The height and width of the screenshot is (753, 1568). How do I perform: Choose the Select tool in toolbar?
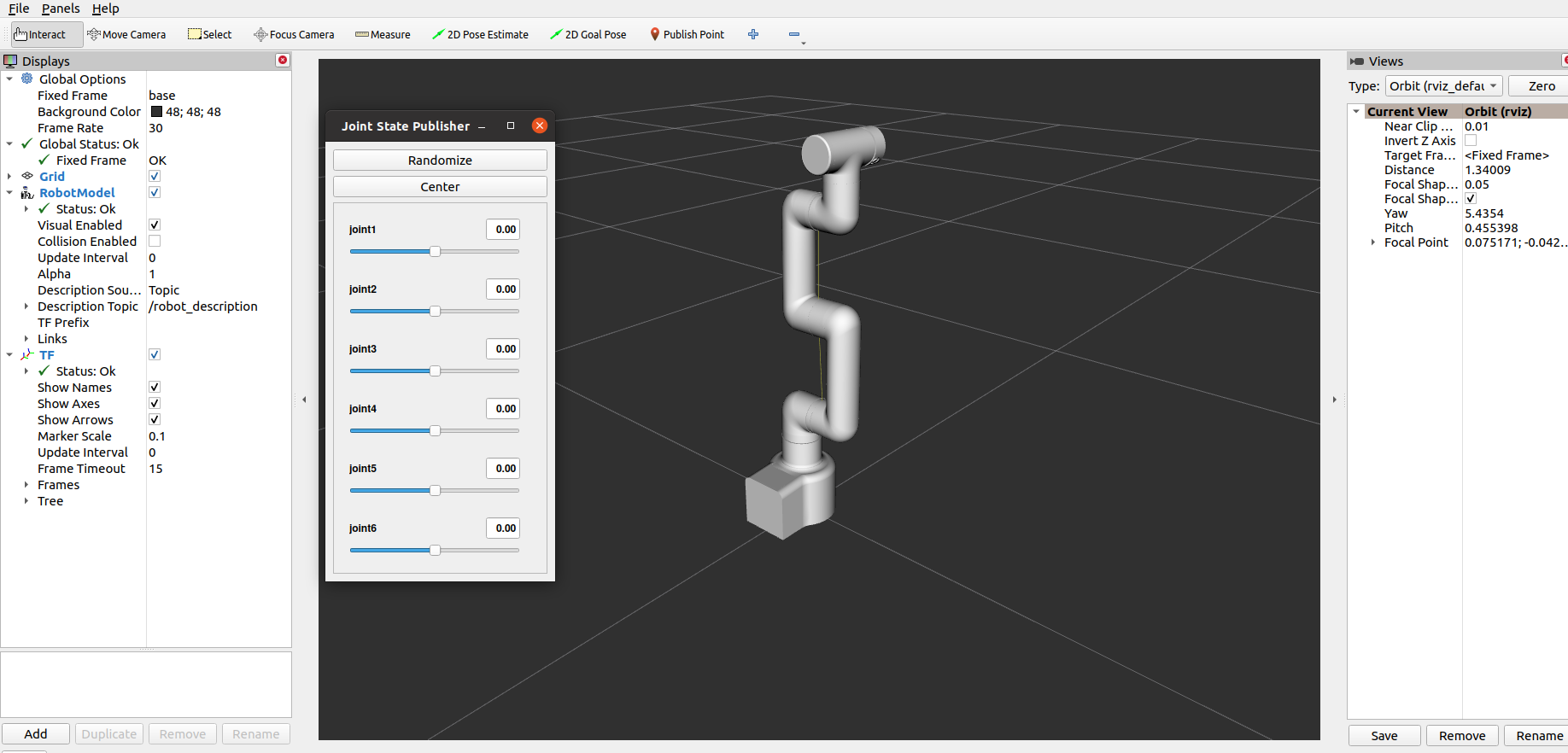click(x=210, y=35)
